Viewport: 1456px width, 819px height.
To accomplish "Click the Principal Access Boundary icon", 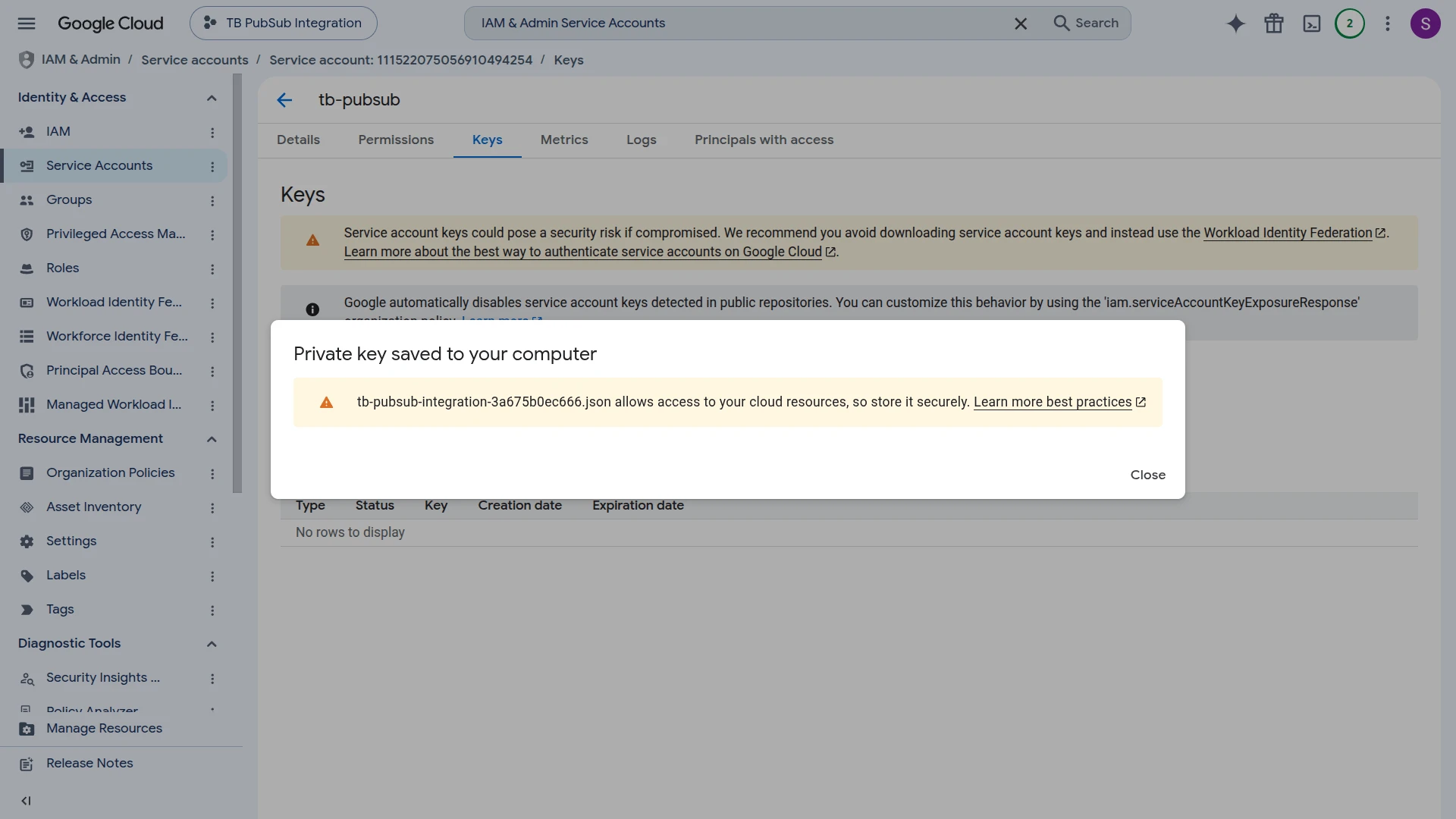I will click(27, 371).
